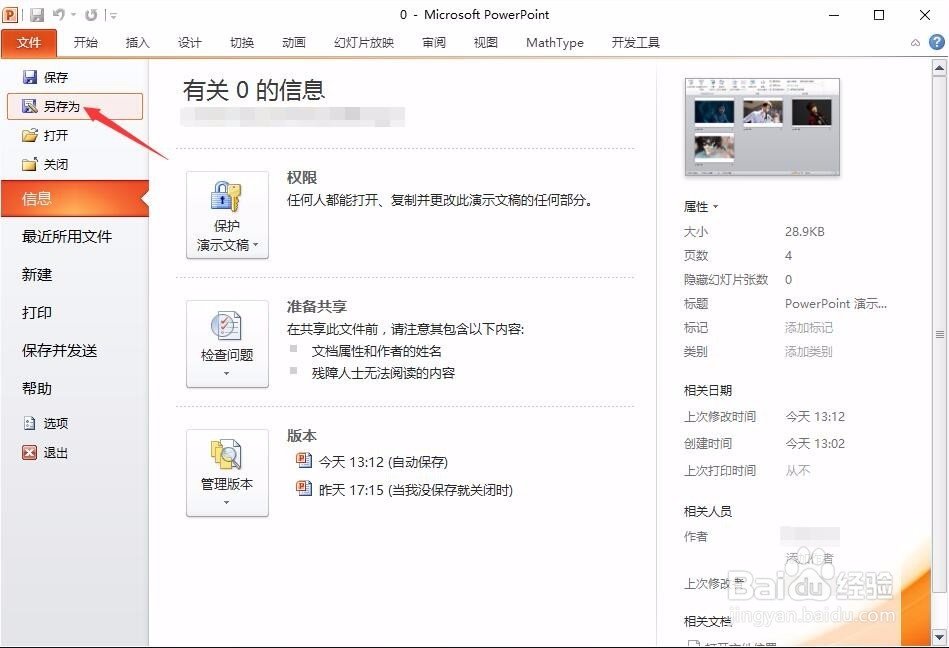Switch to the MathType ribbon tab
949x648 pixels.
coord(555,42)
